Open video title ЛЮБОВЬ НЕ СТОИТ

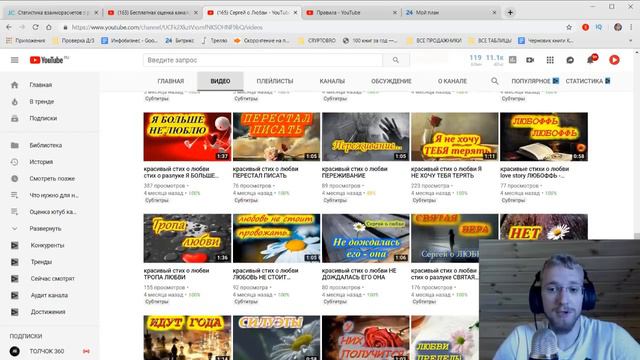click(266, 274)
